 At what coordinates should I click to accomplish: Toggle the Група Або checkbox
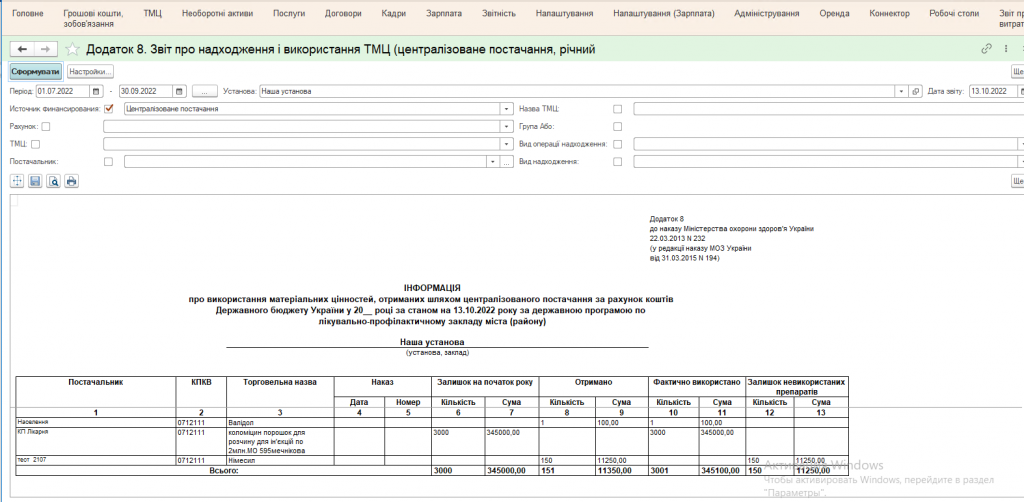(x=617, y=126)
